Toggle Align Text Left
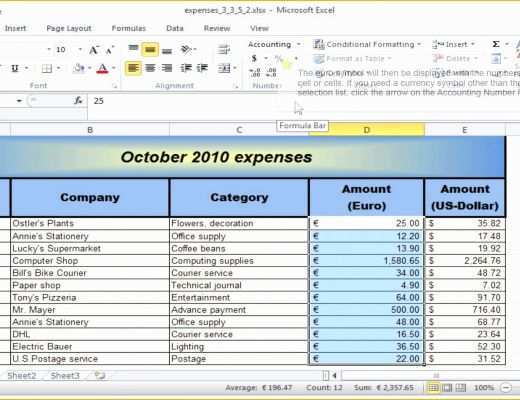This screenshot has height=400, width=520. (133, 68)
